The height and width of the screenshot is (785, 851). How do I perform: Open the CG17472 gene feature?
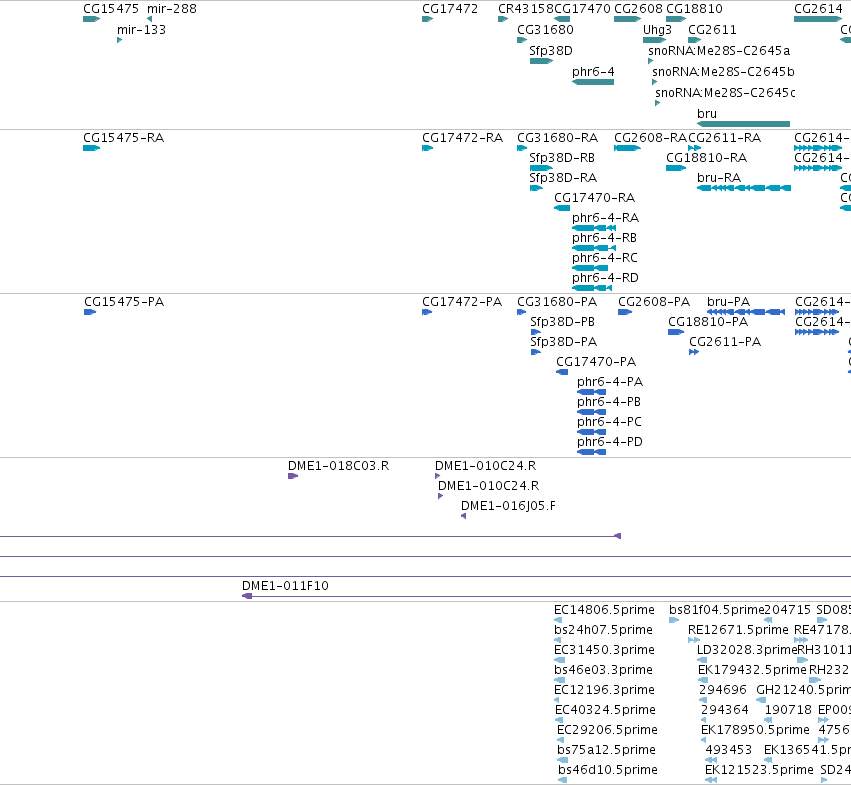click(428, 19)
